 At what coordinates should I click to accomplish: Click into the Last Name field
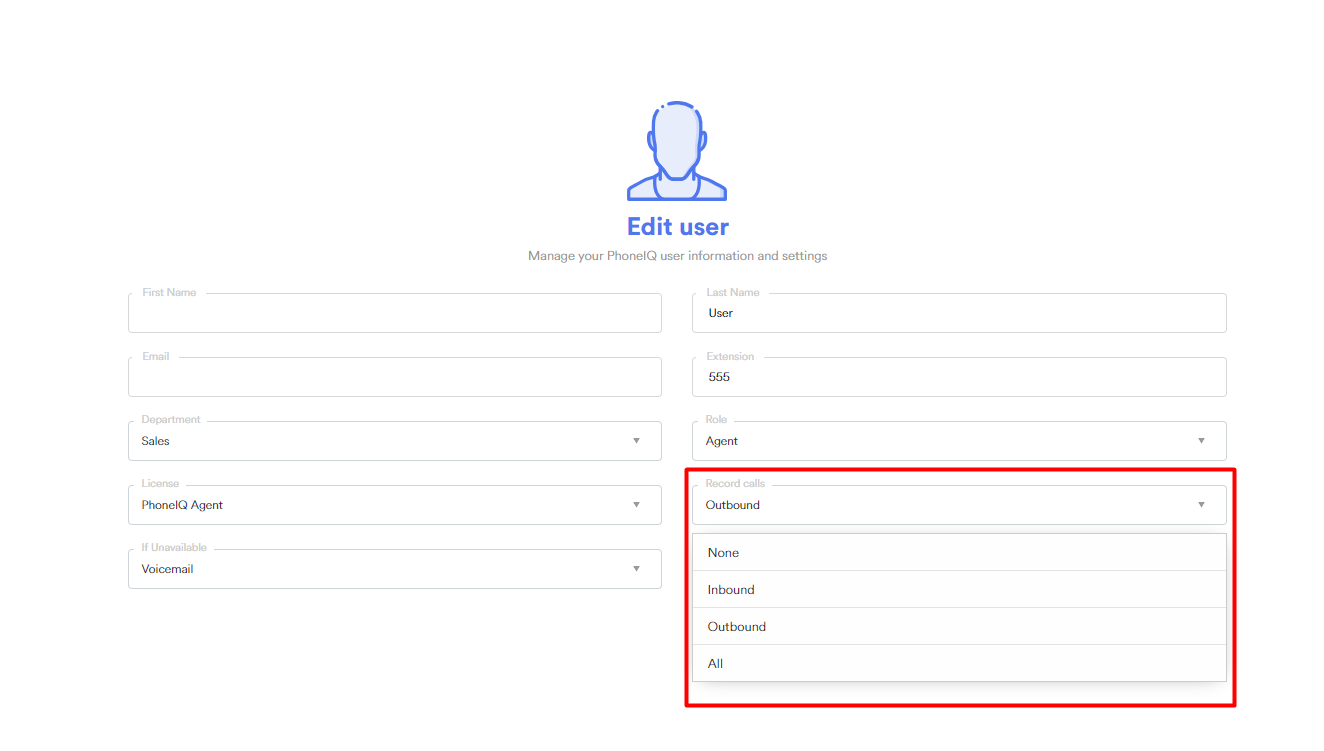[958, 313]
